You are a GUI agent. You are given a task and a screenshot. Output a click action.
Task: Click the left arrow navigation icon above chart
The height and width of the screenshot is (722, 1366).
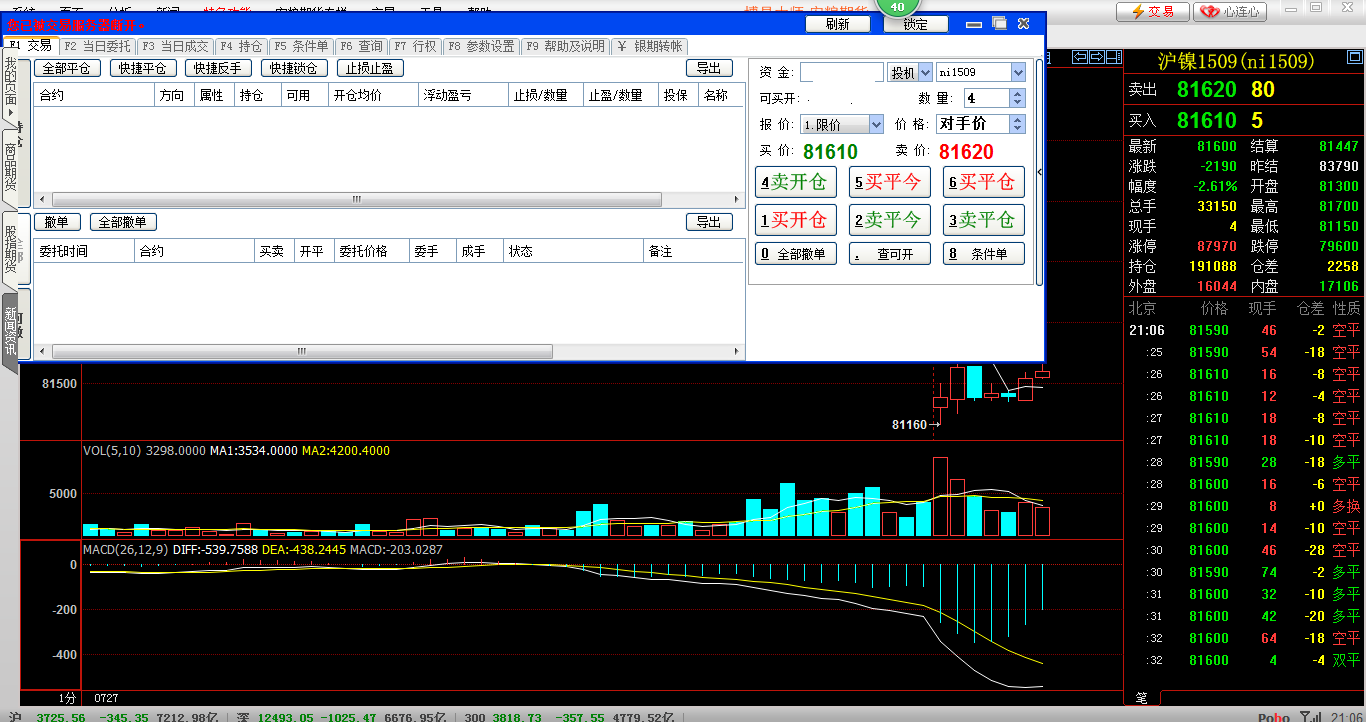(1079, 57)
